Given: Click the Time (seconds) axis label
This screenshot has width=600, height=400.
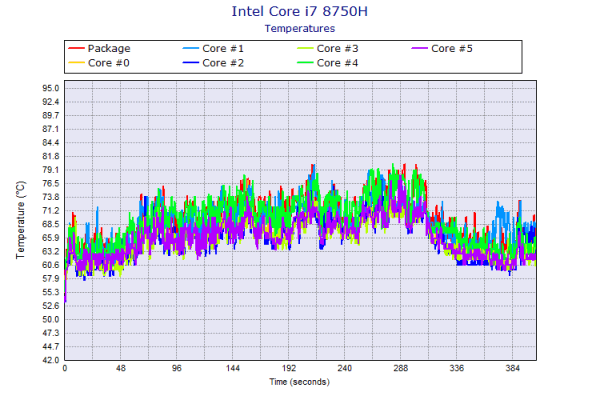Looking at the screenshot, I should point(299,382).
